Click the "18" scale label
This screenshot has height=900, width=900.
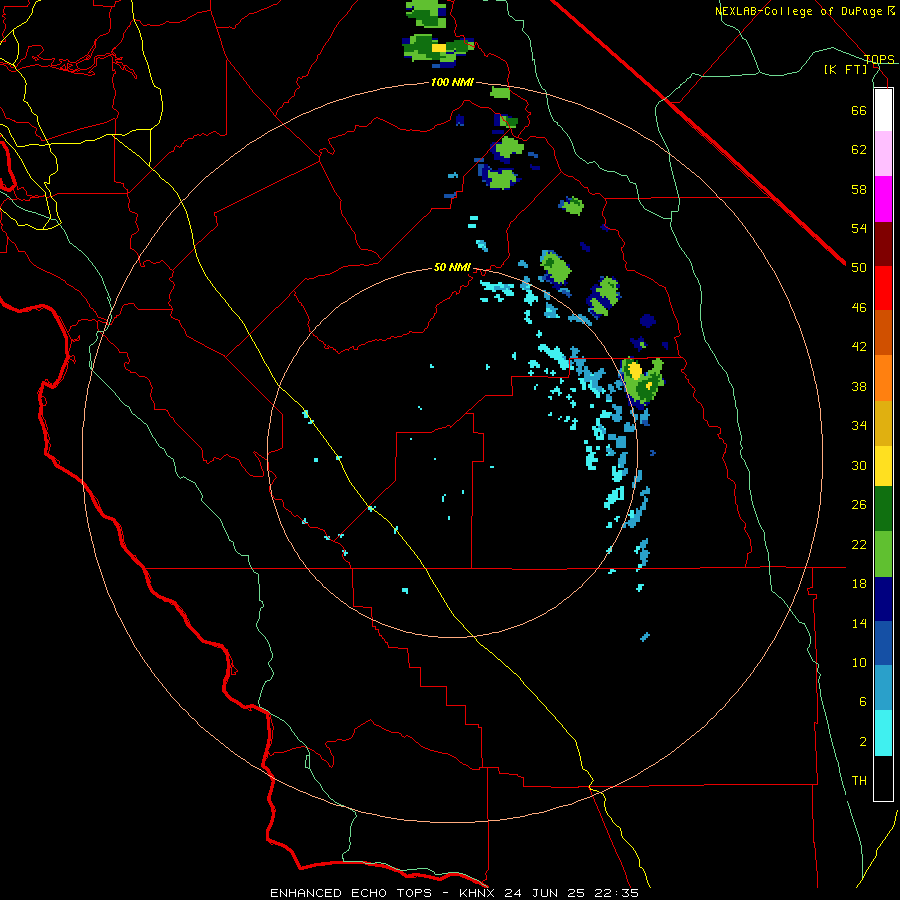859,584
